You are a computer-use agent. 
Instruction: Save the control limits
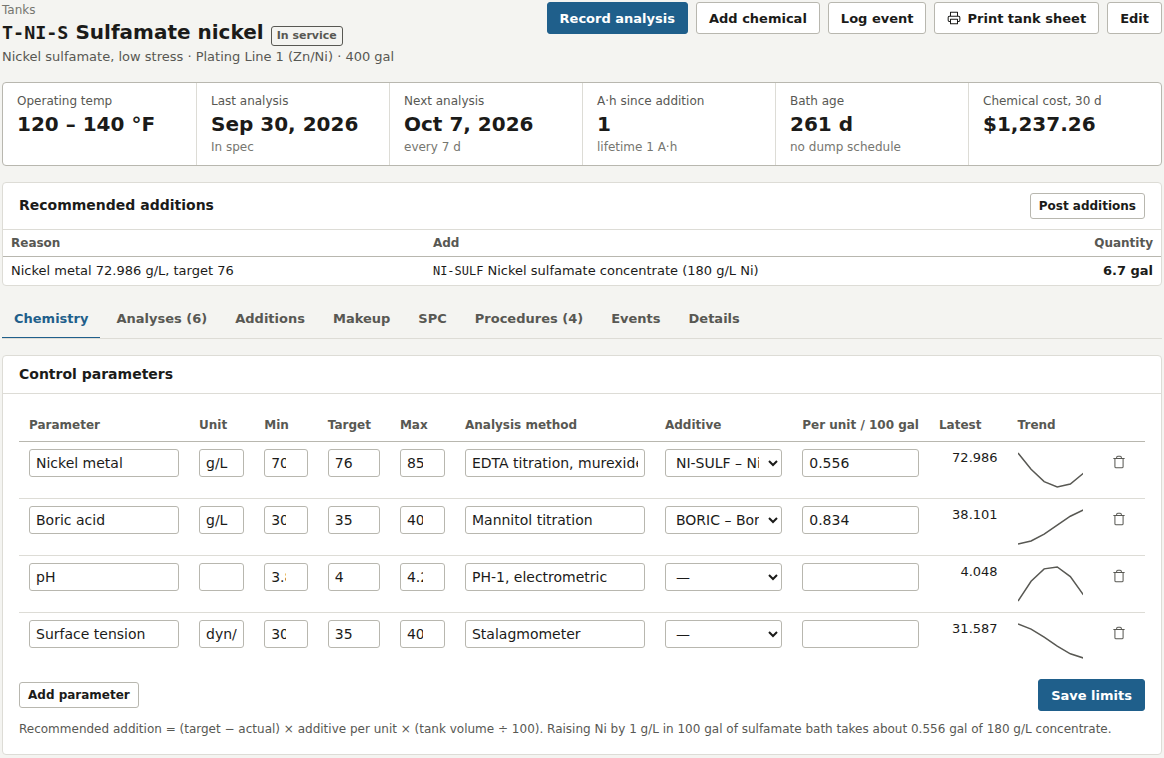click(x=1091, y=696)
